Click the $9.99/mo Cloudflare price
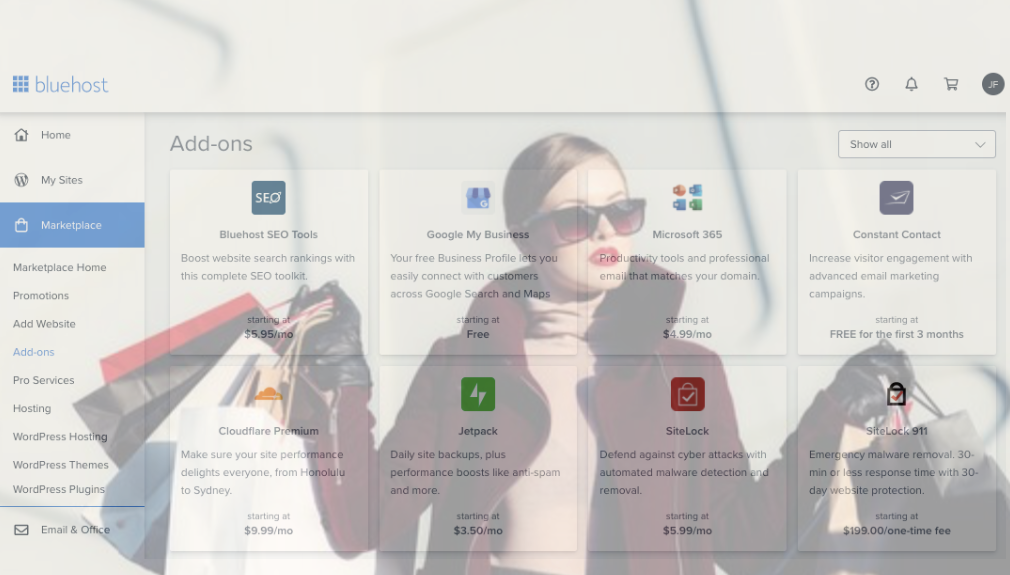 (269, 531)
